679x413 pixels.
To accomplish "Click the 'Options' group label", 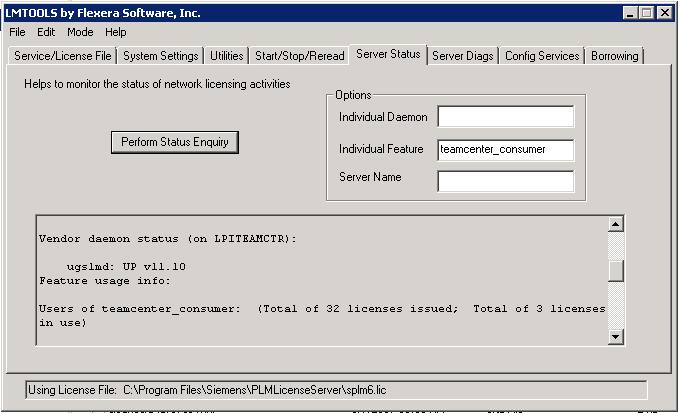I will 353,95.
